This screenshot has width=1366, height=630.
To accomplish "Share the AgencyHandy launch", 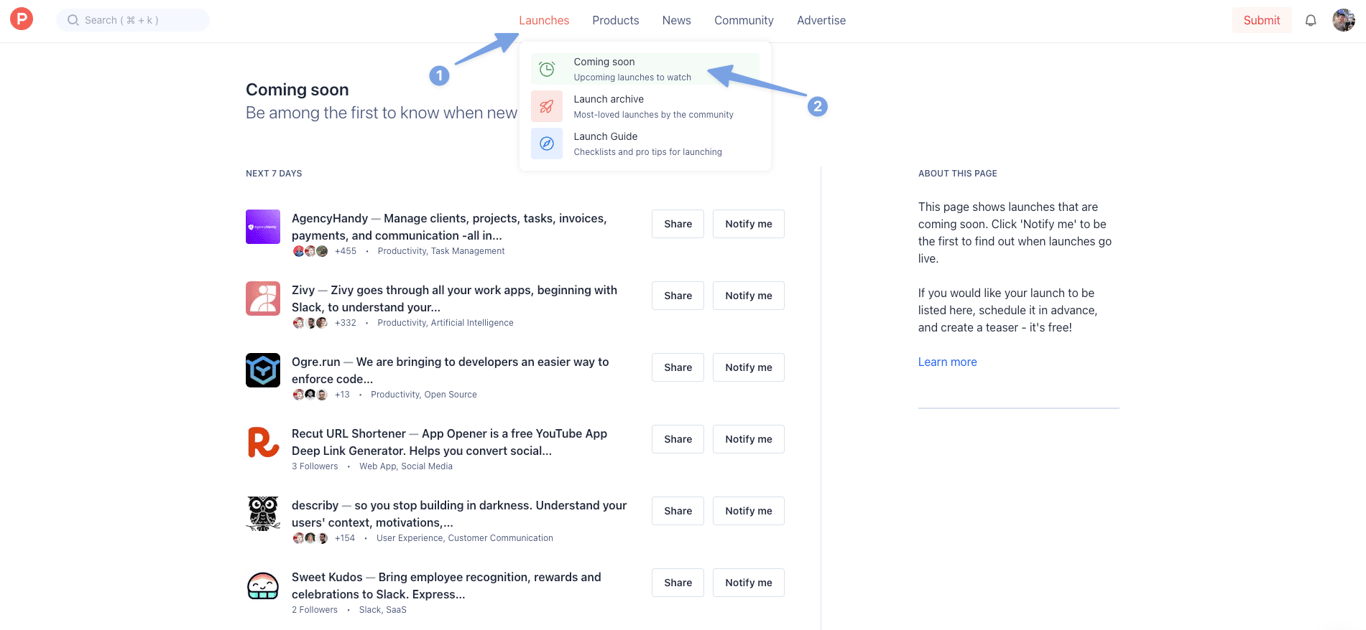I will (678, 224).
